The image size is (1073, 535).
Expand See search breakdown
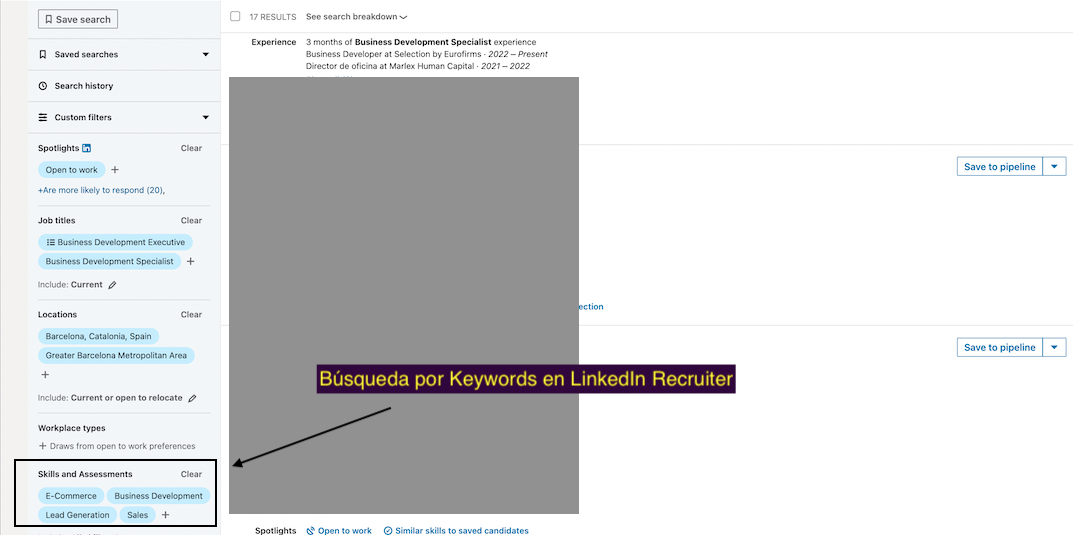pyautogui.click(x=356, y=16)
